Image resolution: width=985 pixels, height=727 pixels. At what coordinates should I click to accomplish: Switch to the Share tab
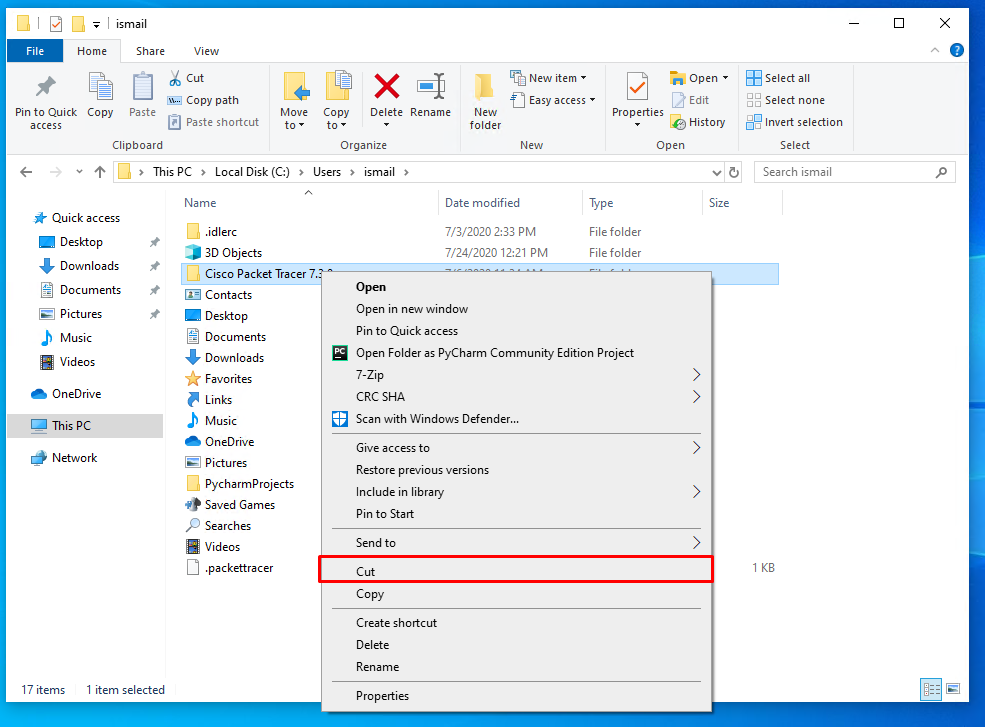coord(150,51)
